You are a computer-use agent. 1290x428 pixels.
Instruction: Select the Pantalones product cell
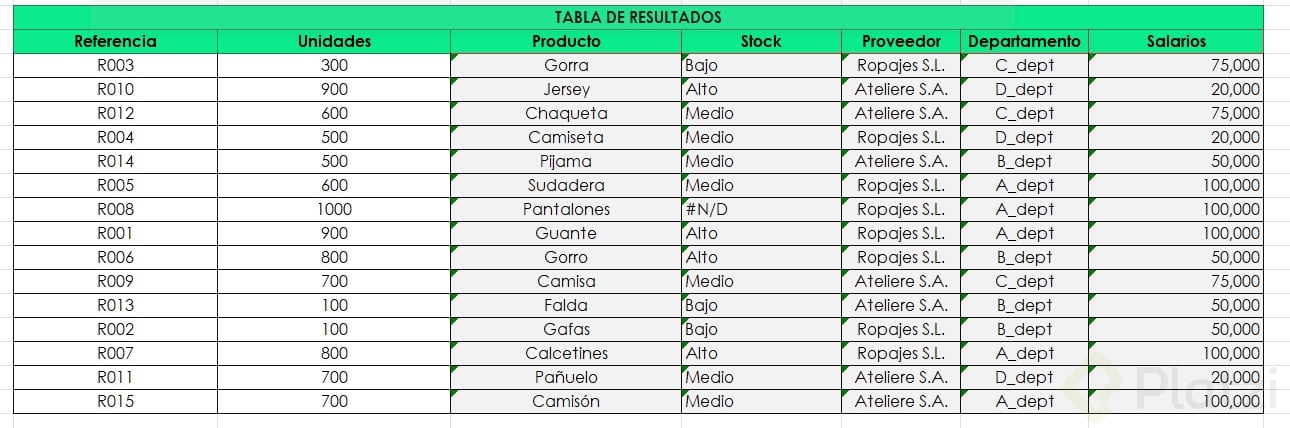[x=566, y=210]
